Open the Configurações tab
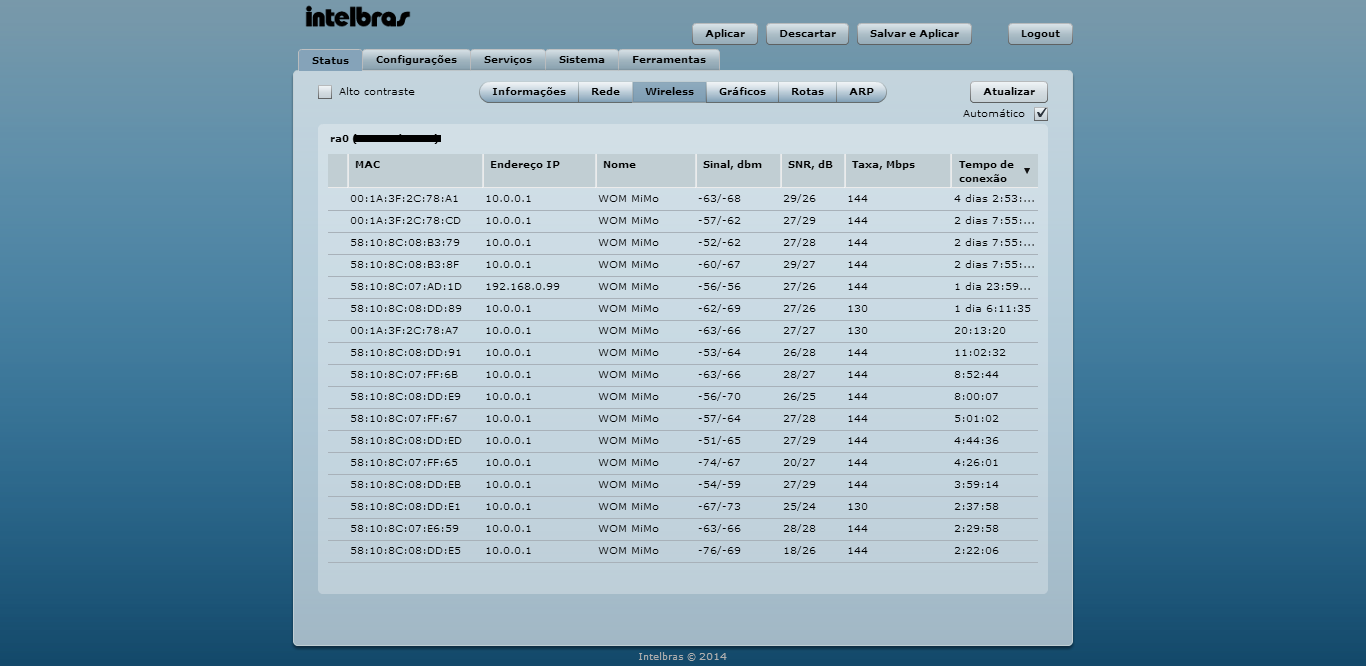 [416, 60]
